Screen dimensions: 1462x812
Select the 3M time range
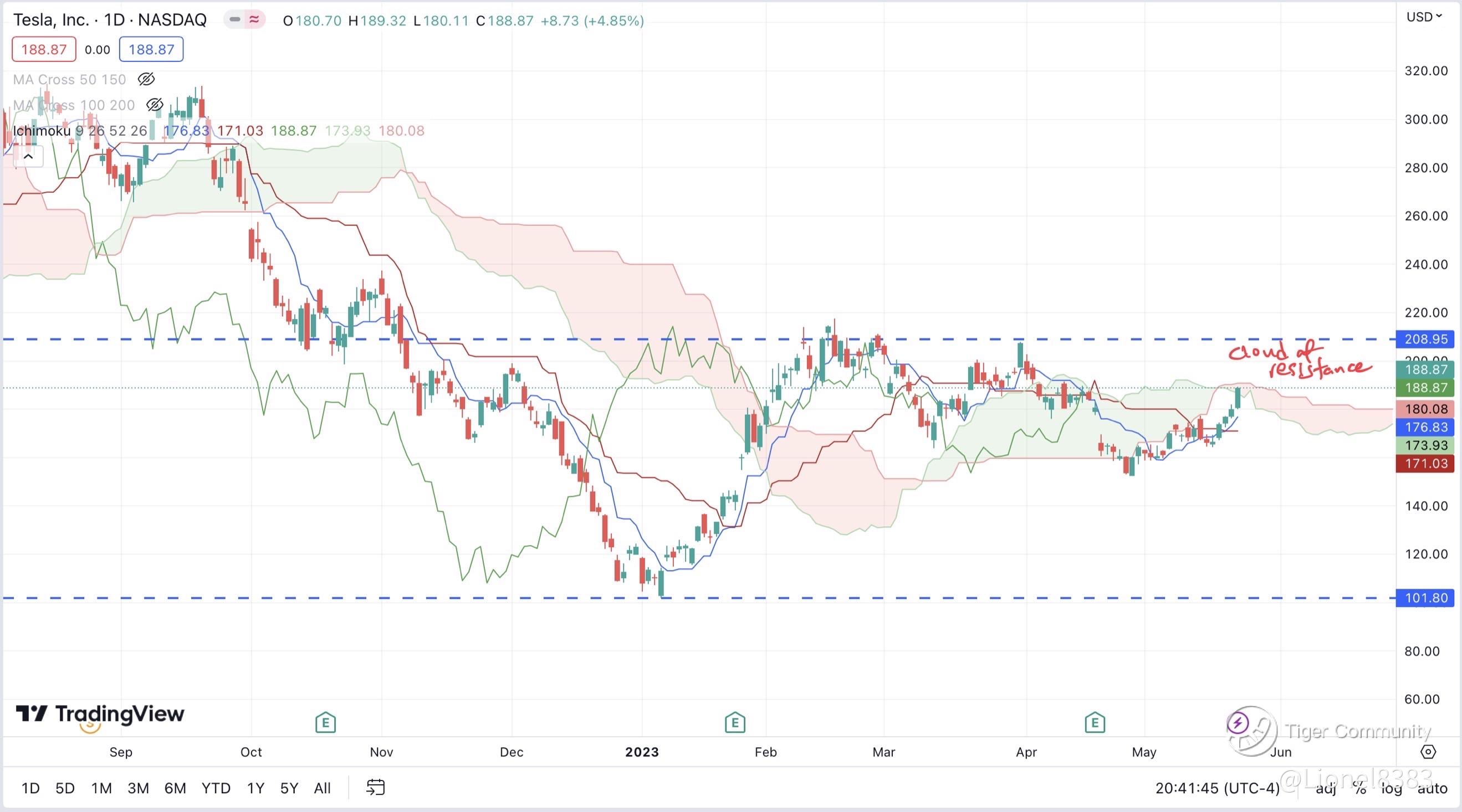click(138, 788)
